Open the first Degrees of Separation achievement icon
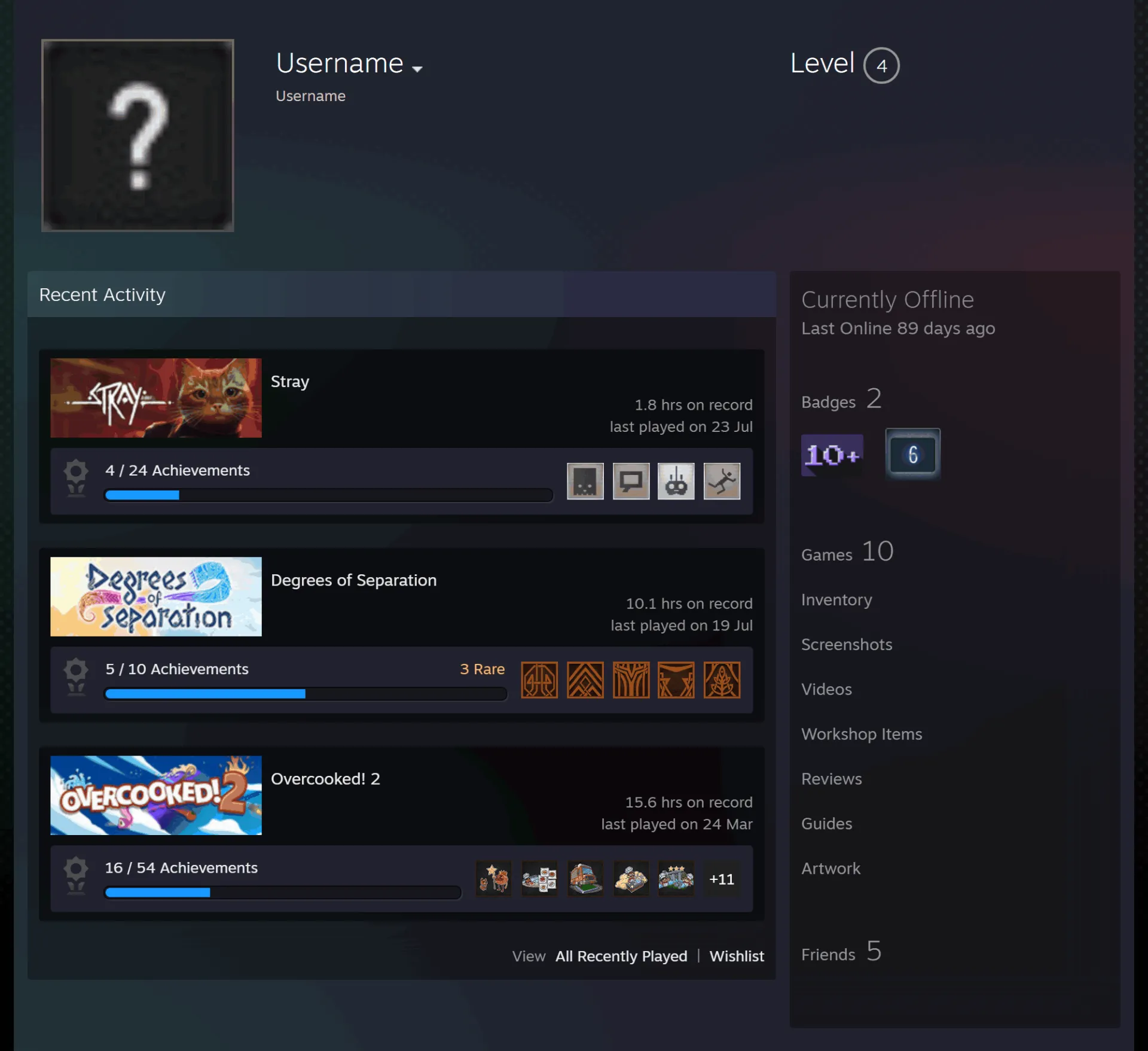1148x1051 pixels. pos(539,680)
